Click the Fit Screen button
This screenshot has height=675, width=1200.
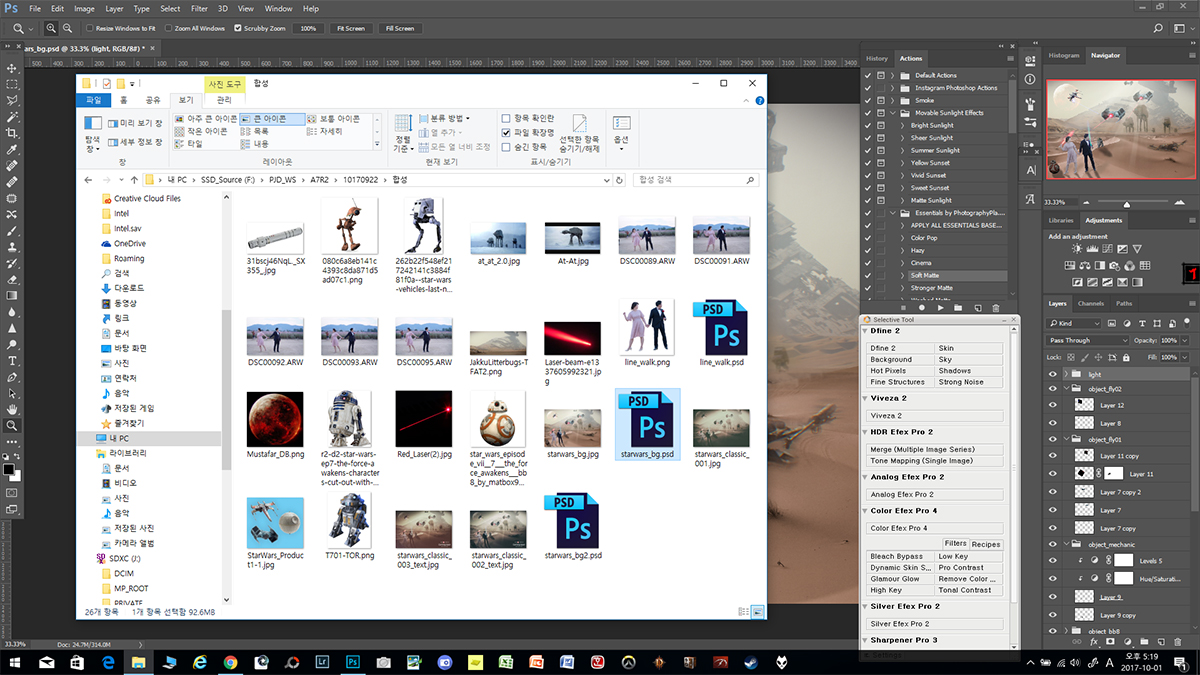(350, 28)
